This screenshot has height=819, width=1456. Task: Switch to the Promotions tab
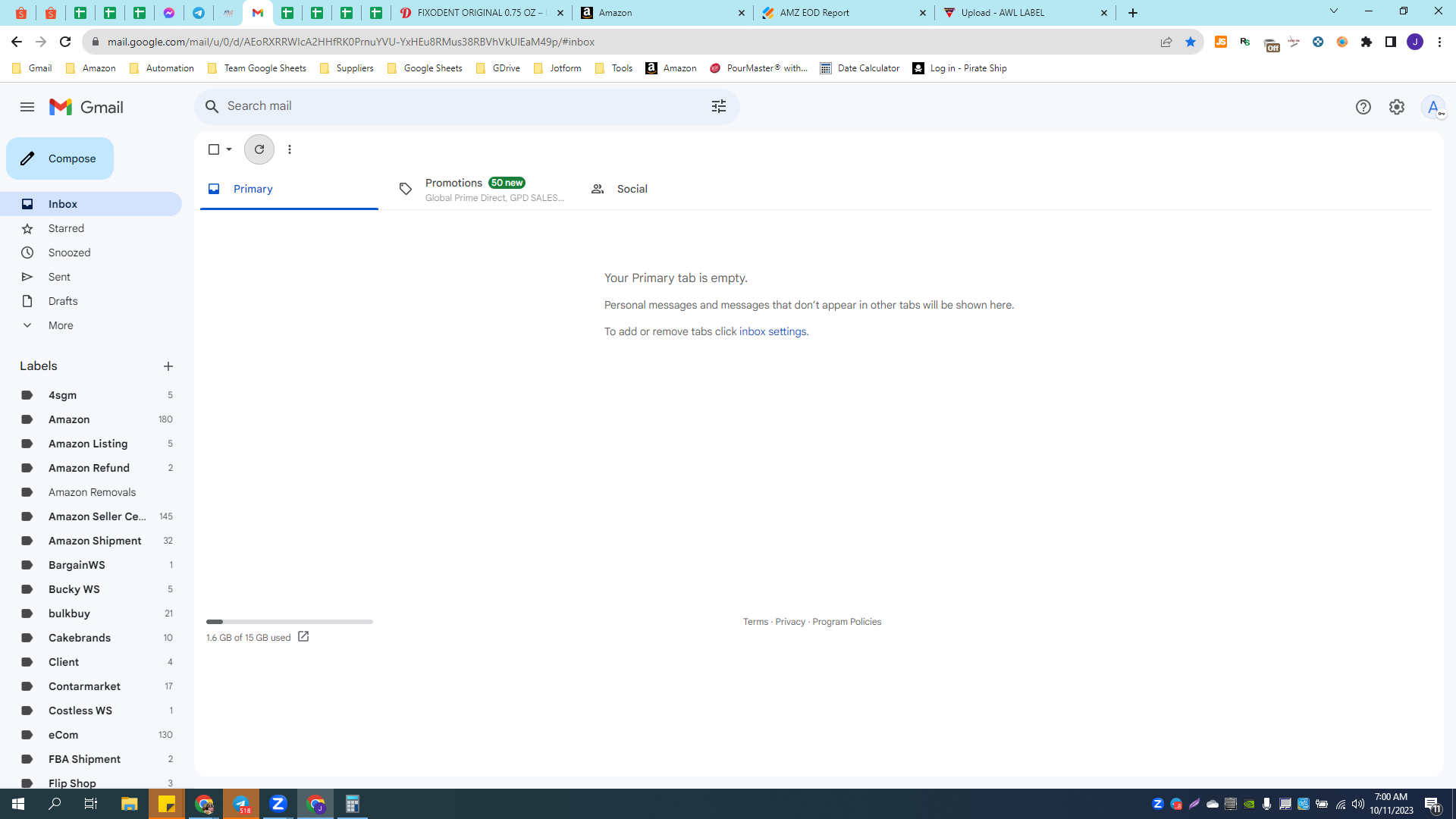coord(482,190)
